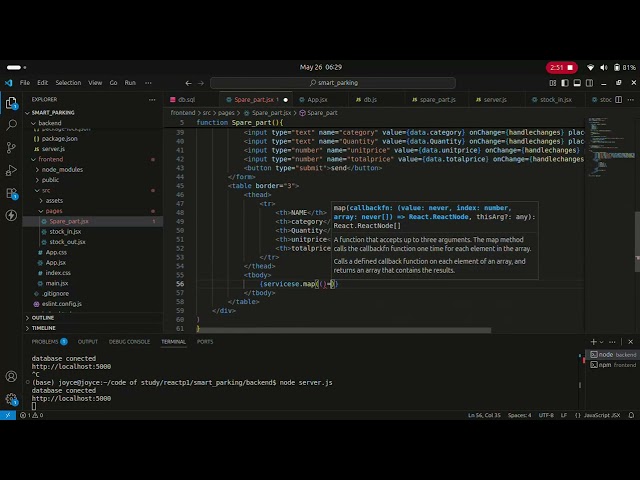This screenshot has height=480, width=640.
Task: Click the remote window status bar icon
Action: (x=8, y=415)
